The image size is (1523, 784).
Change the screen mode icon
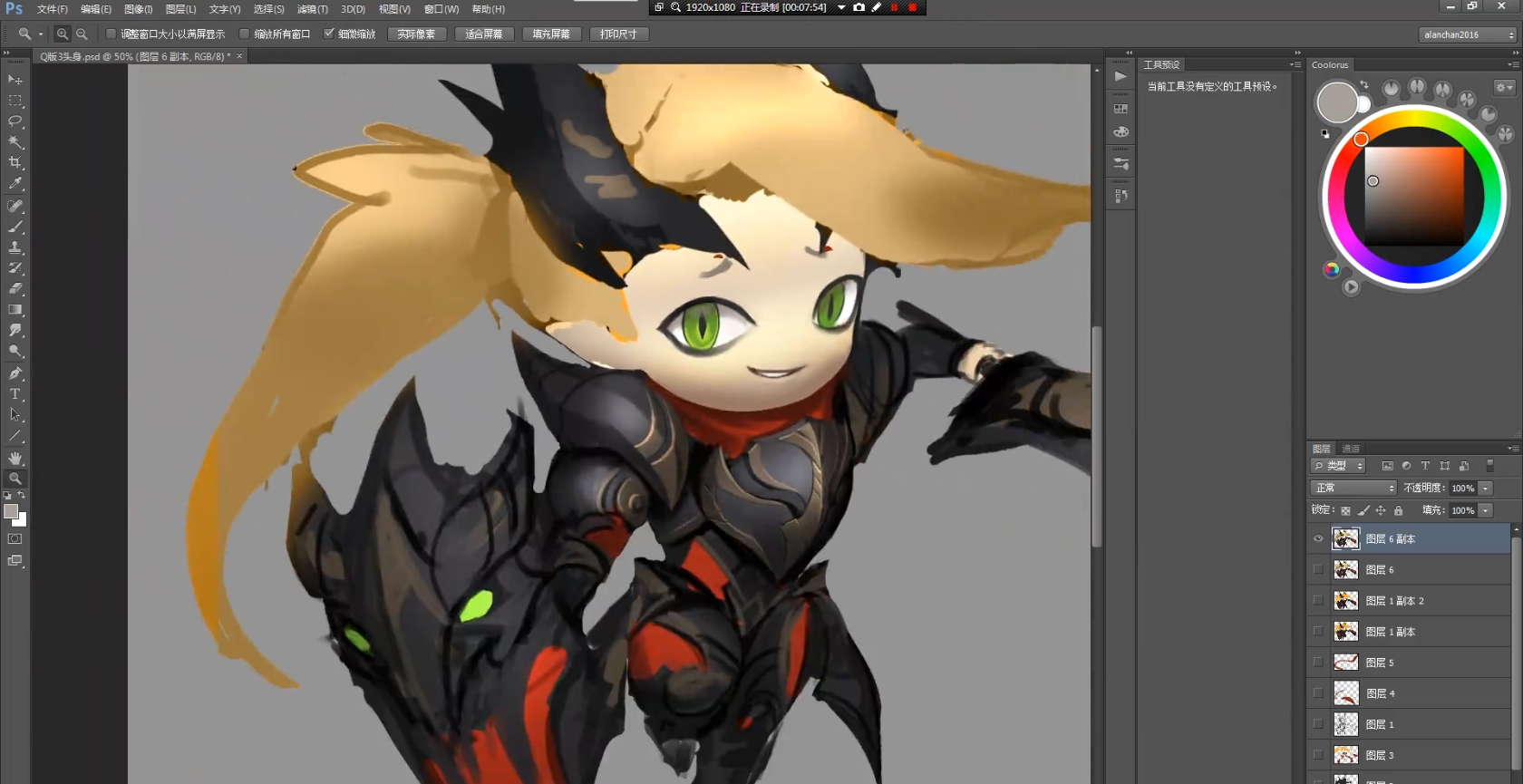[x=15, y=561]
